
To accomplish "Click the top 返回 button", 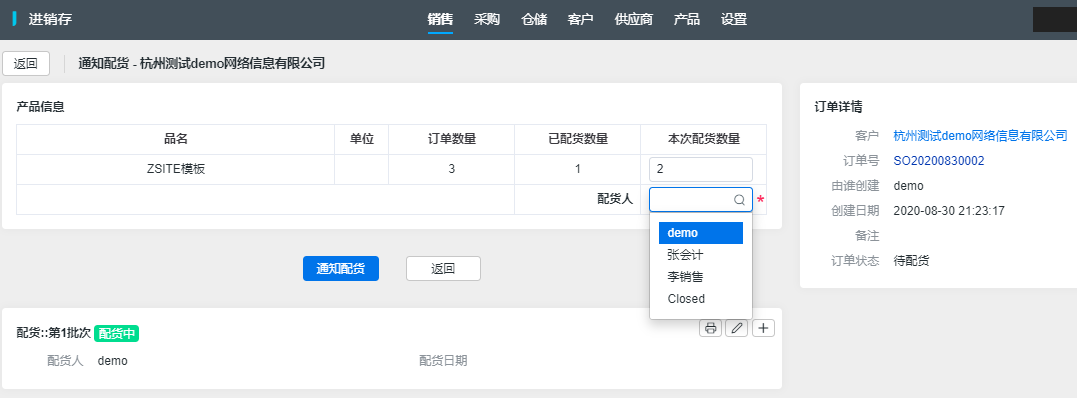I will coord(26,63).
